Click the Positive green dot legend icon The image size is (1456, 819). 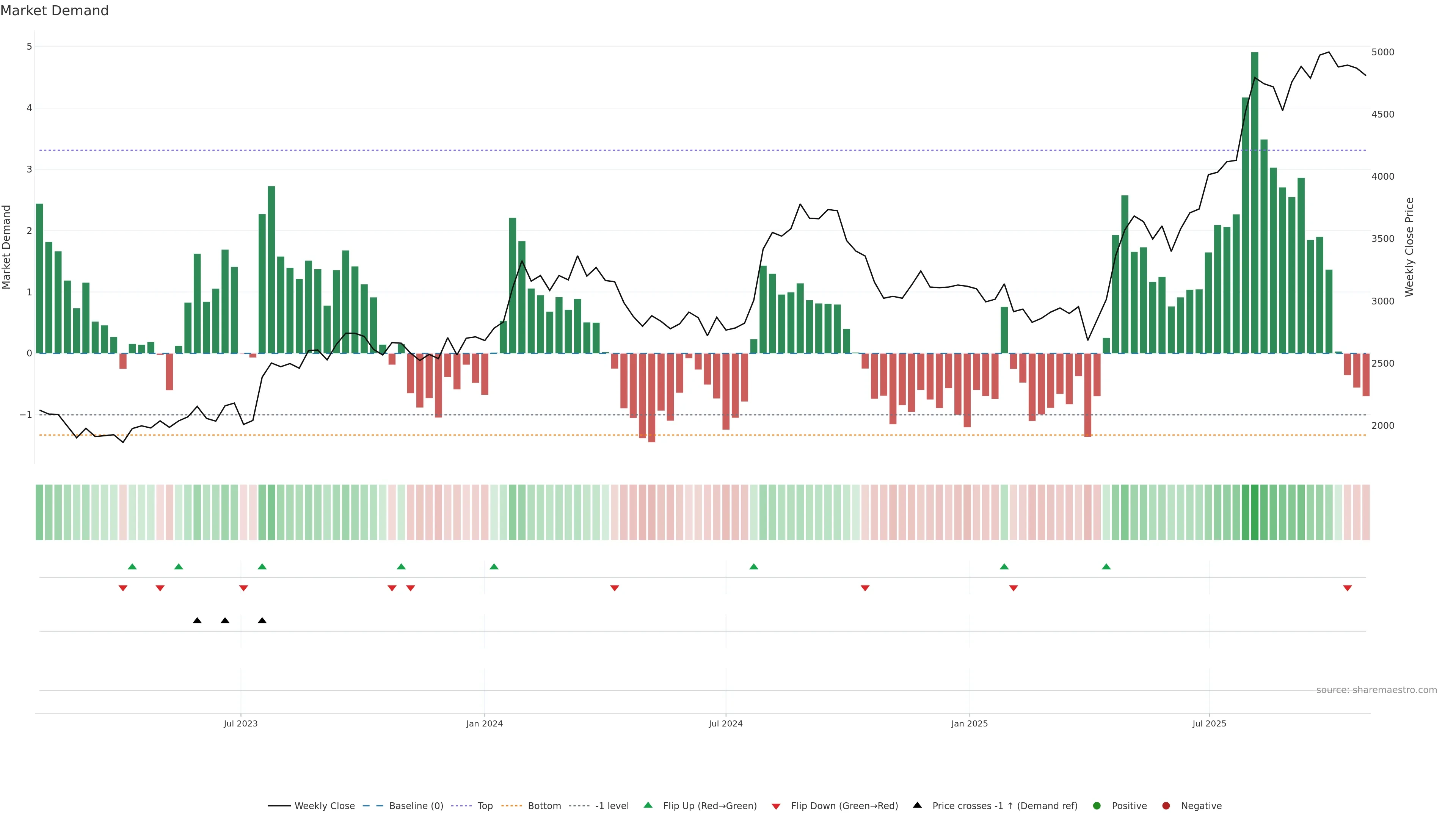1097,806
